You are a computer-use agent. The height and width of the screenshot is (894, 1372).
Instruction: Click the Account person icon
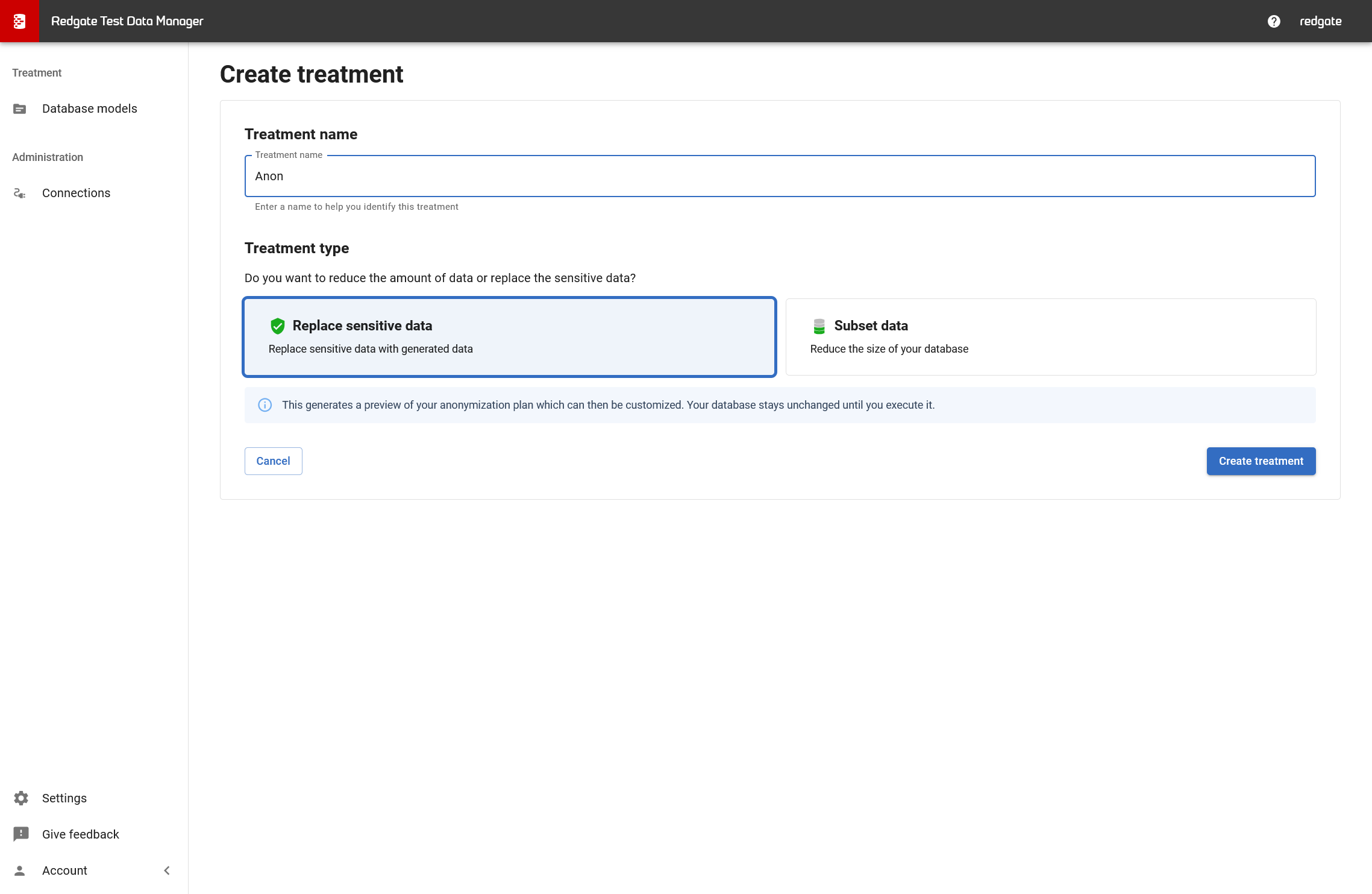pos(20,870)
